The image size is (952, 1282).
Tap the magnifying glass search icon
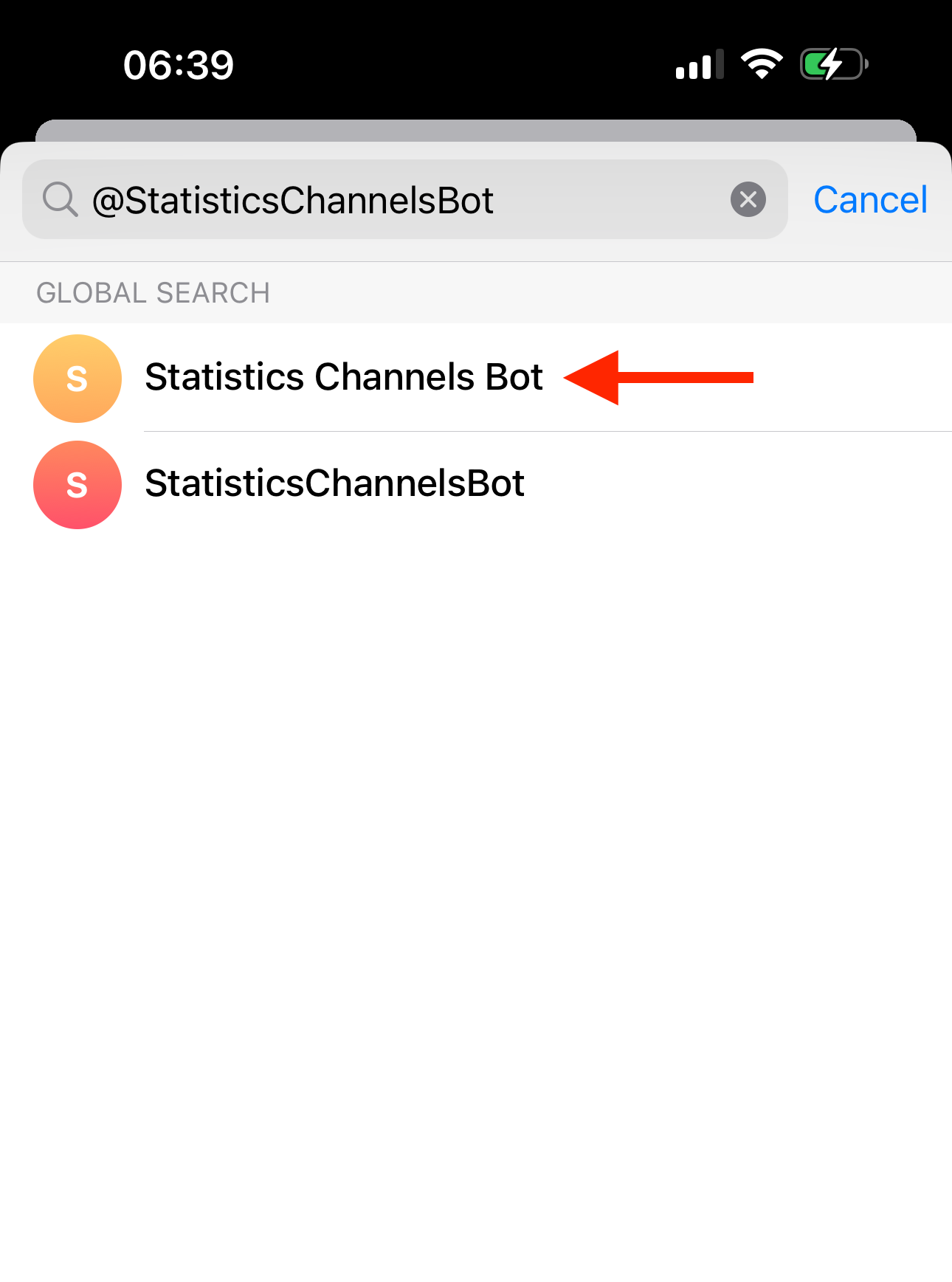(x=60, y=199)
